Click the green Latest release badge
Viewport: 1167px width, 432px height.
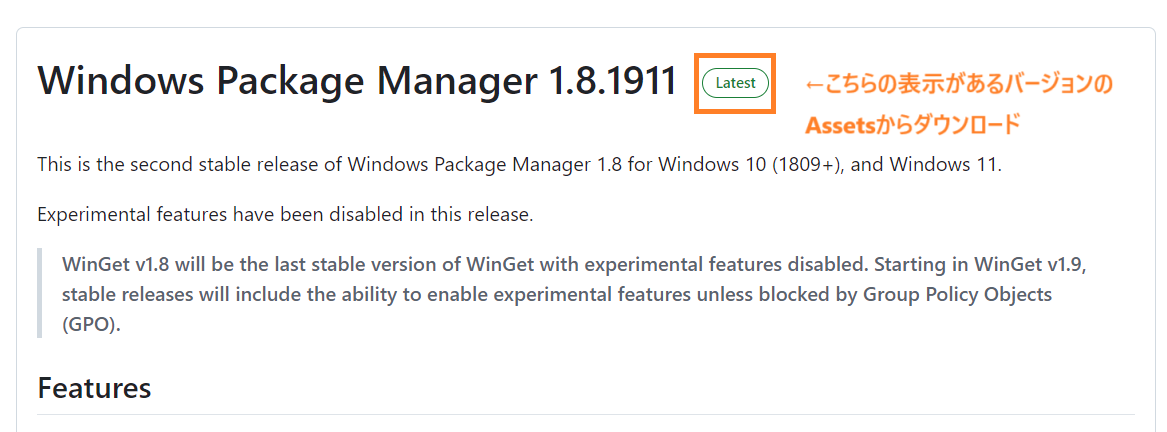735,83
